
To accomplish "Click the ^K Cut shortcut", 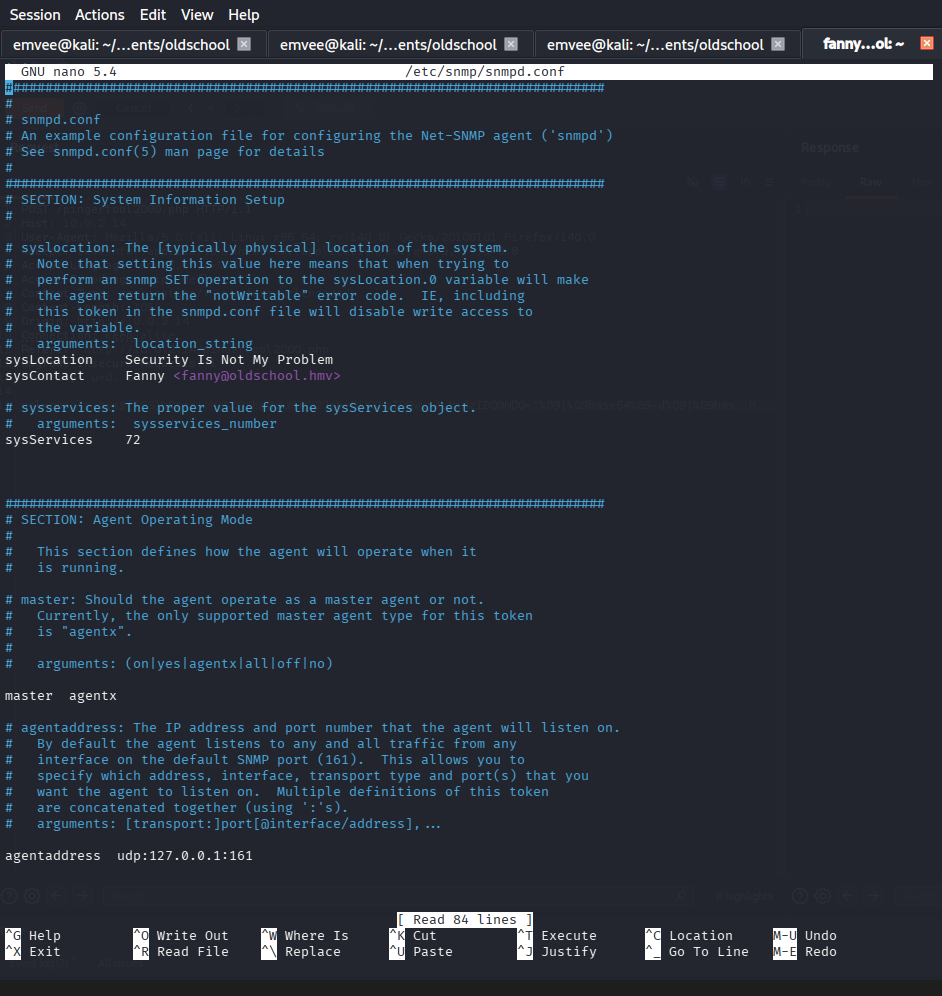I will [x=413, y=936].
